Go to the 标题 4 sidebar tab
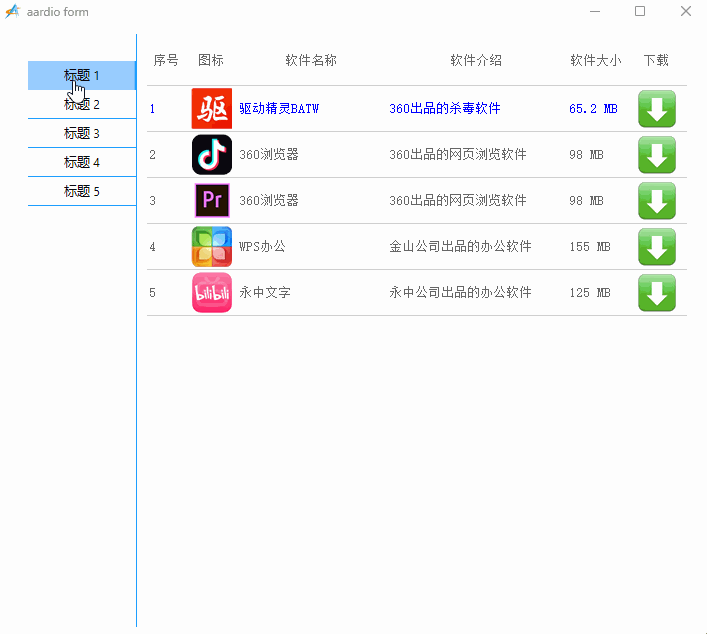 82,162
